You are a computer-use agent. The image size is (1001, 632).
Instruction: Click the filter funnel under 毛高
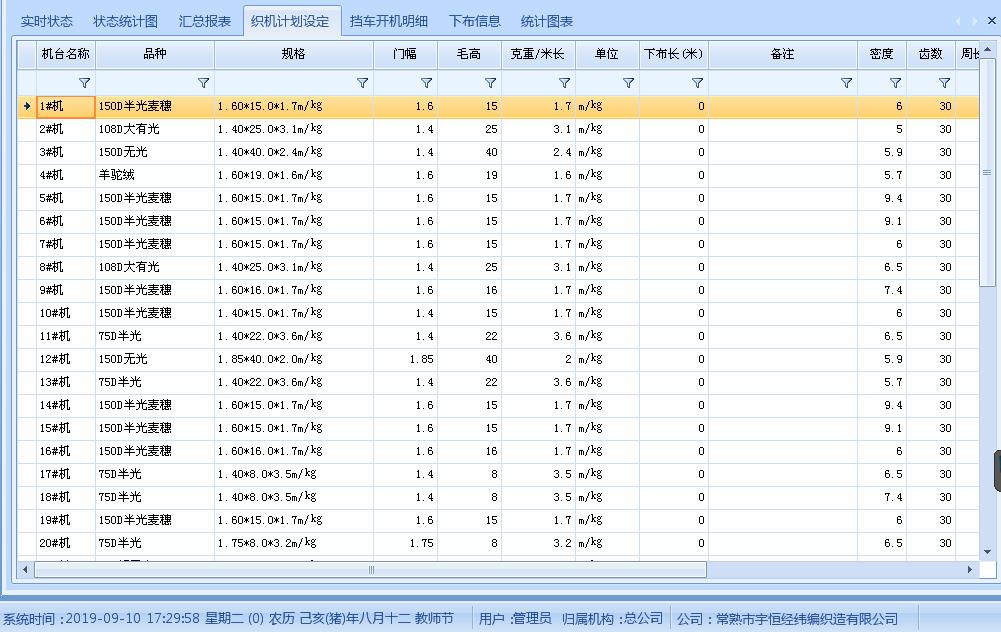(x=490, y=83)
